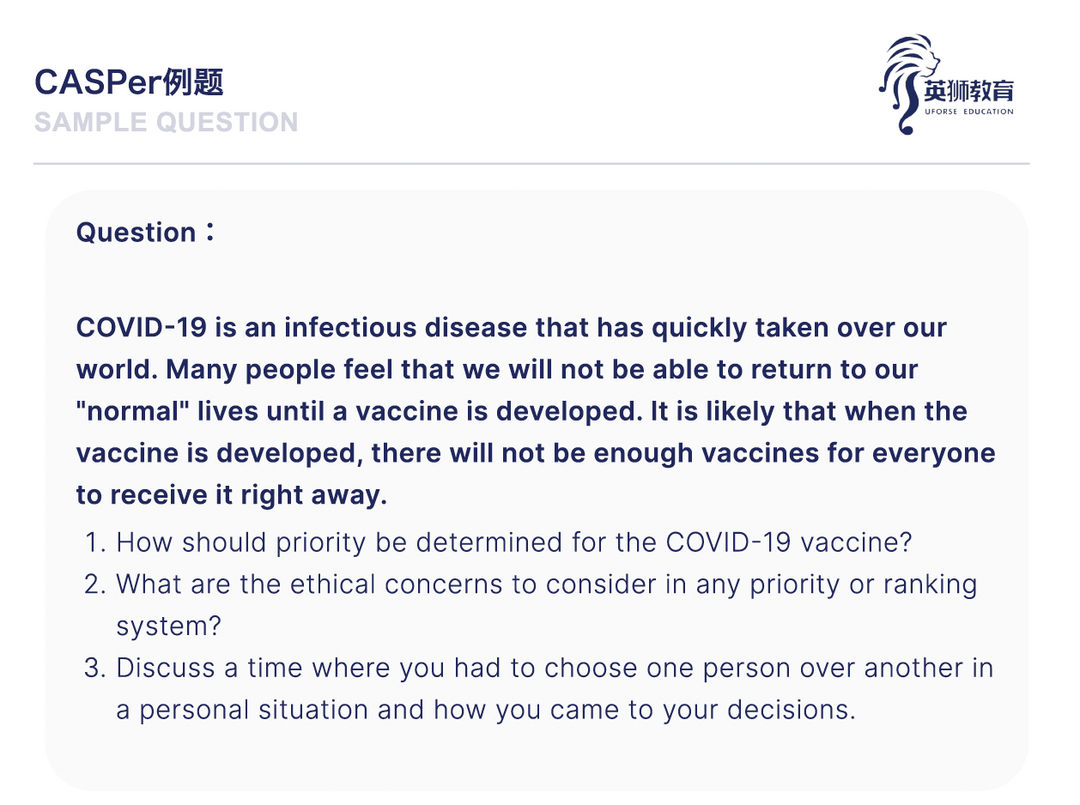
Task: Click 'to receive it right away.' text
Action: (x=231, y=495)
